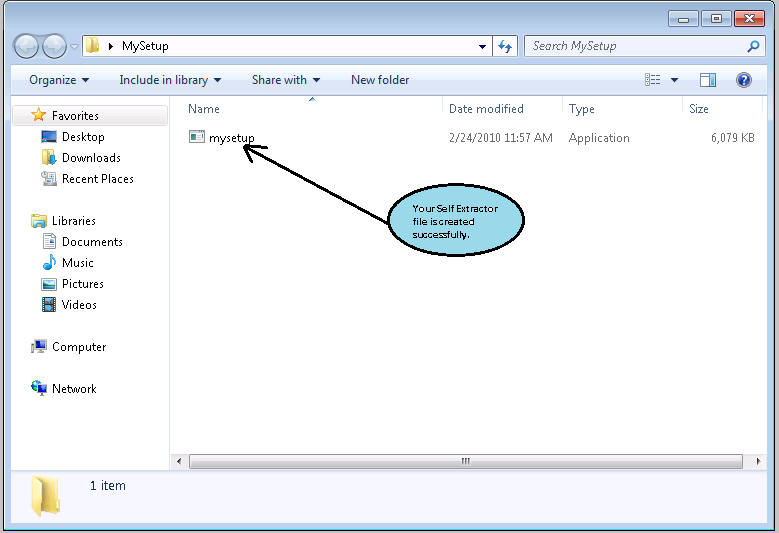Click the Documents library icon
779x533 pixels.
coord(49,241)
